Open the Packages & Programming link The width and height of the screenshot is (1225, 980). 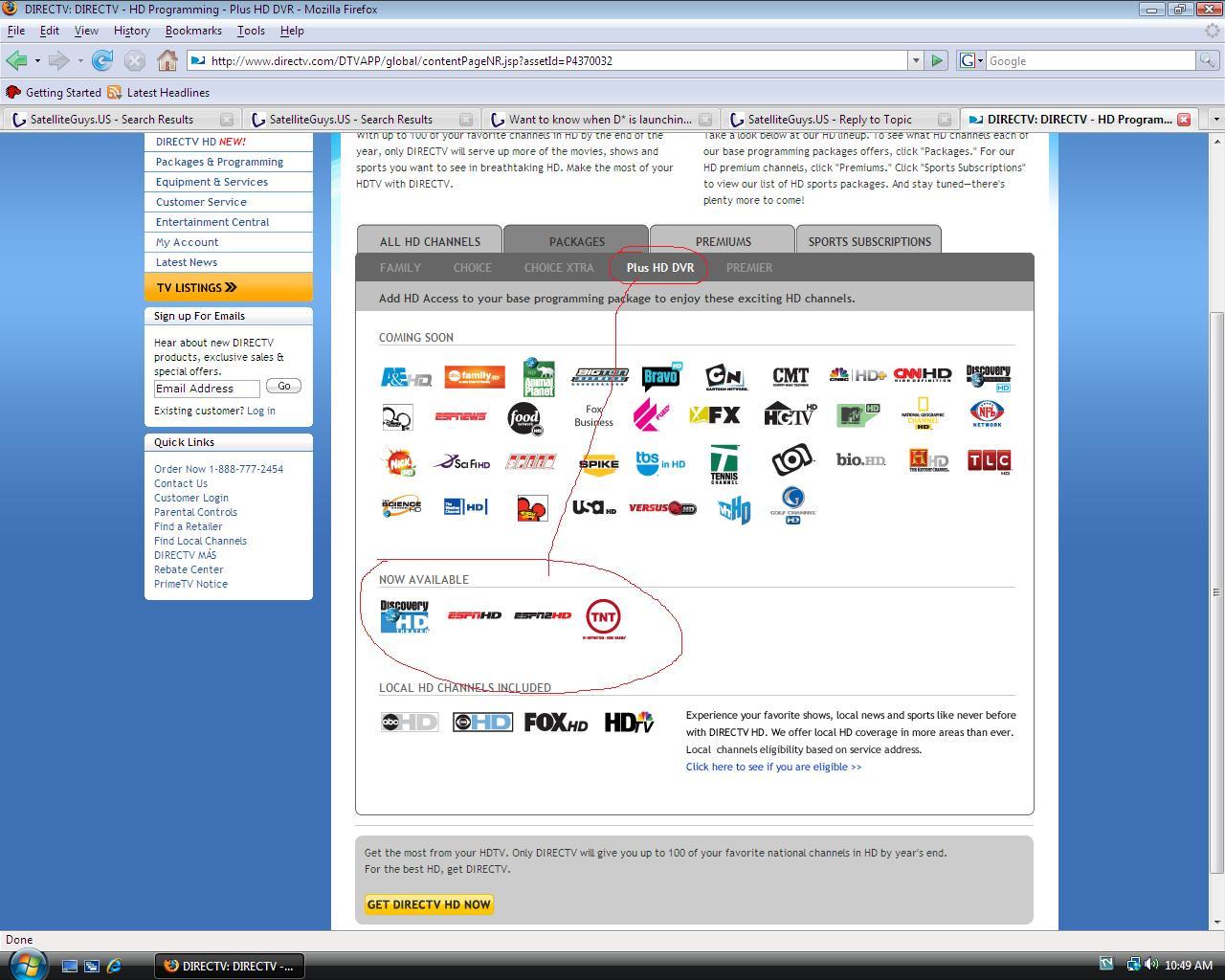(x=219, y=162)
